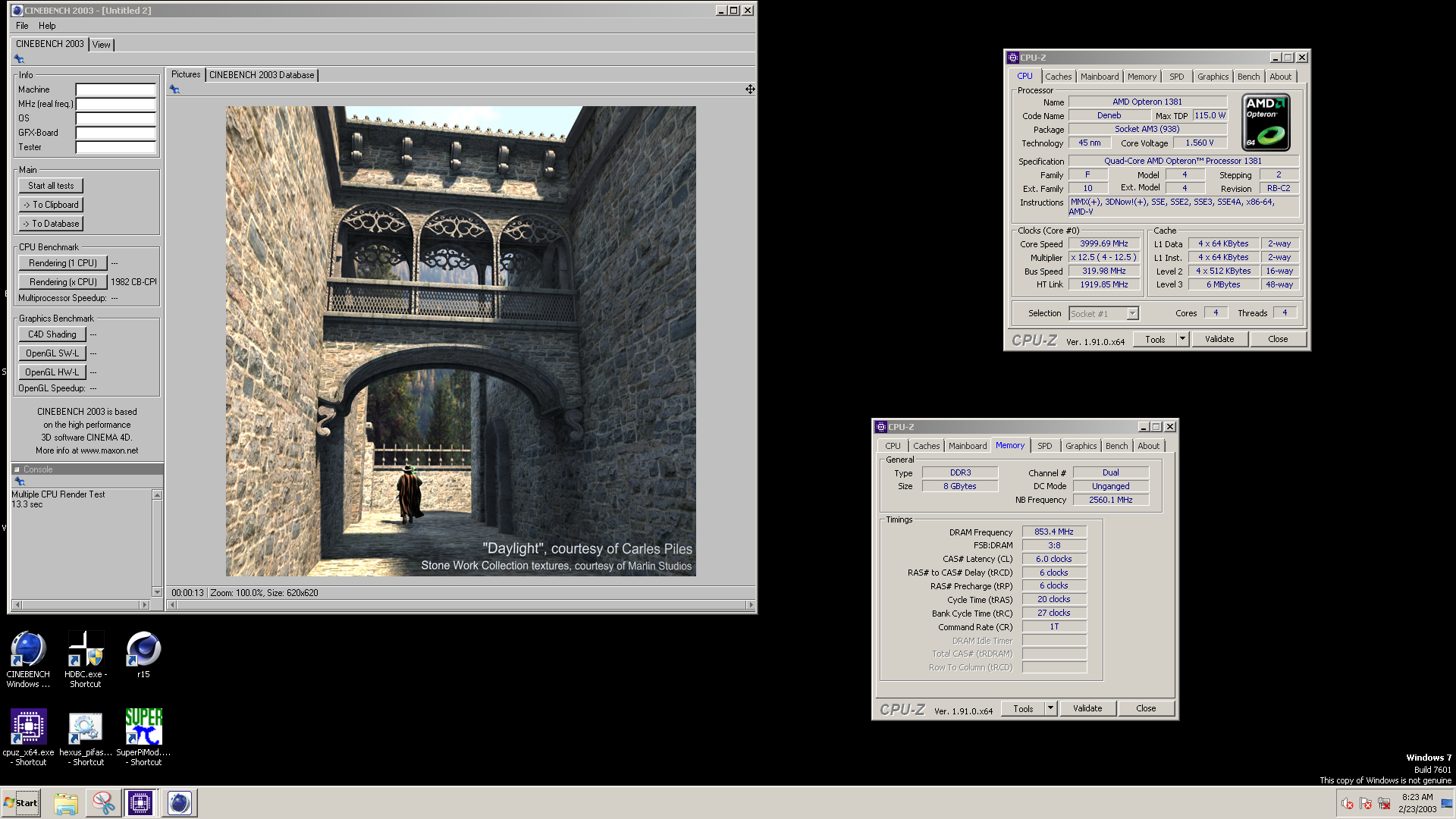
Task: Click Start all tests button
Action: [51, 186]
